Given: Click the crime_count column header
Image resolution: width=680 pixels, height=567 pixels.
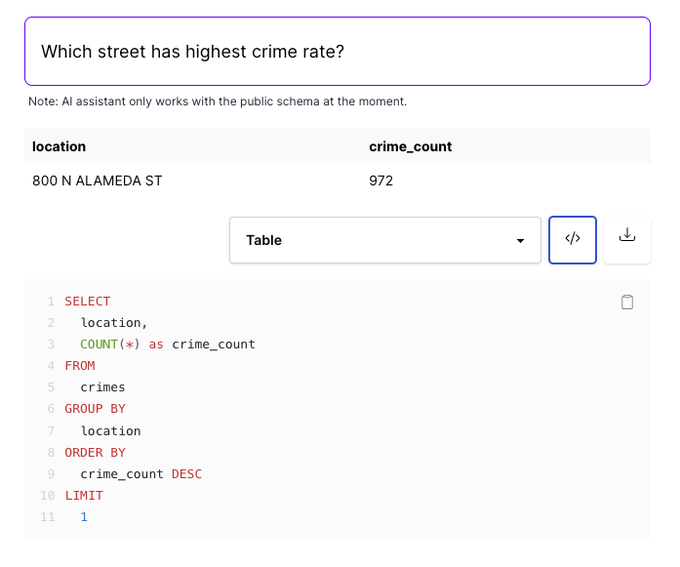Looking at the screenshot, I should (x=410, y=146).
